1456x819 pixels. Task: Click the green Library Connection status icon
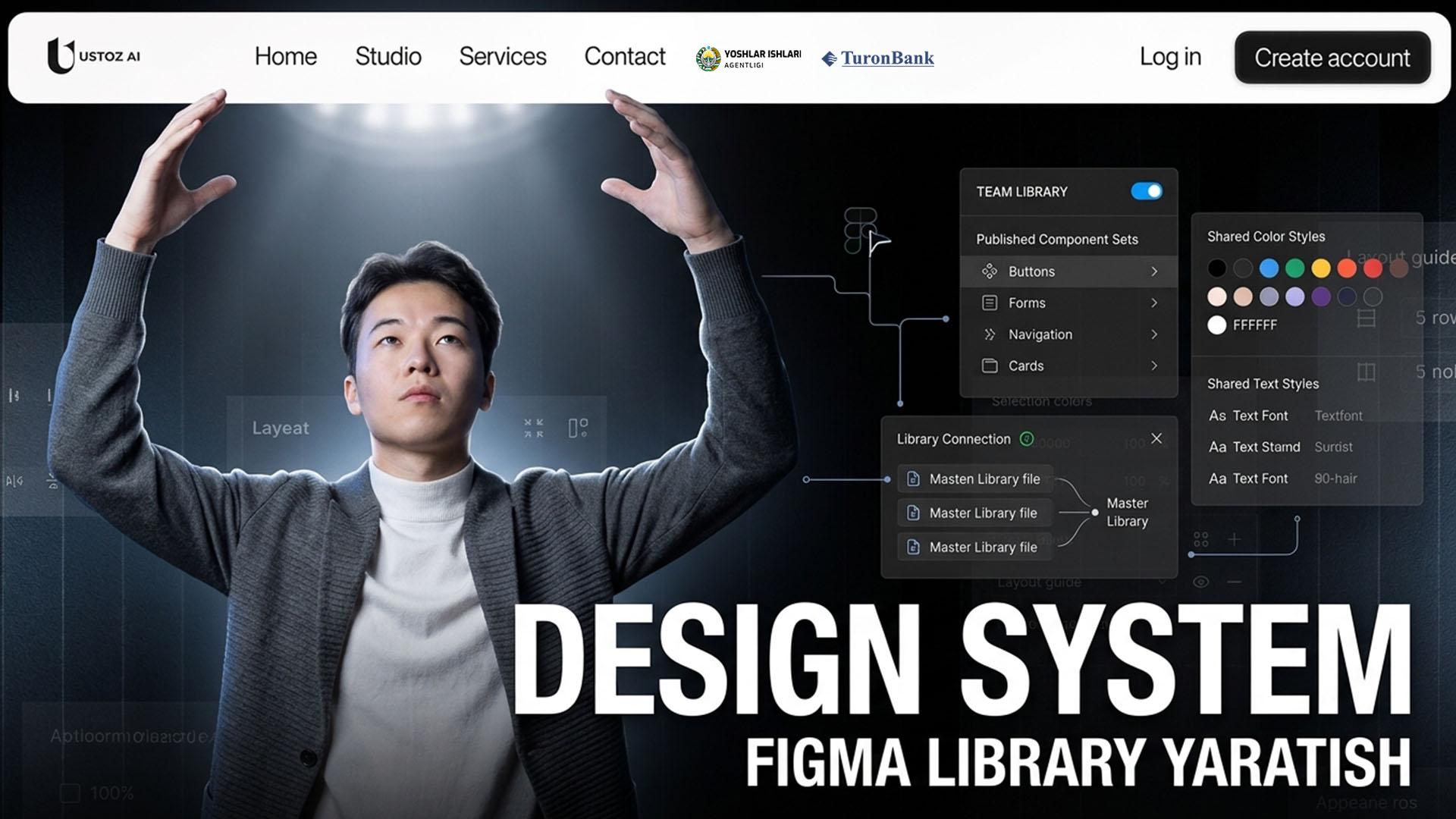tap(1027, 438)
